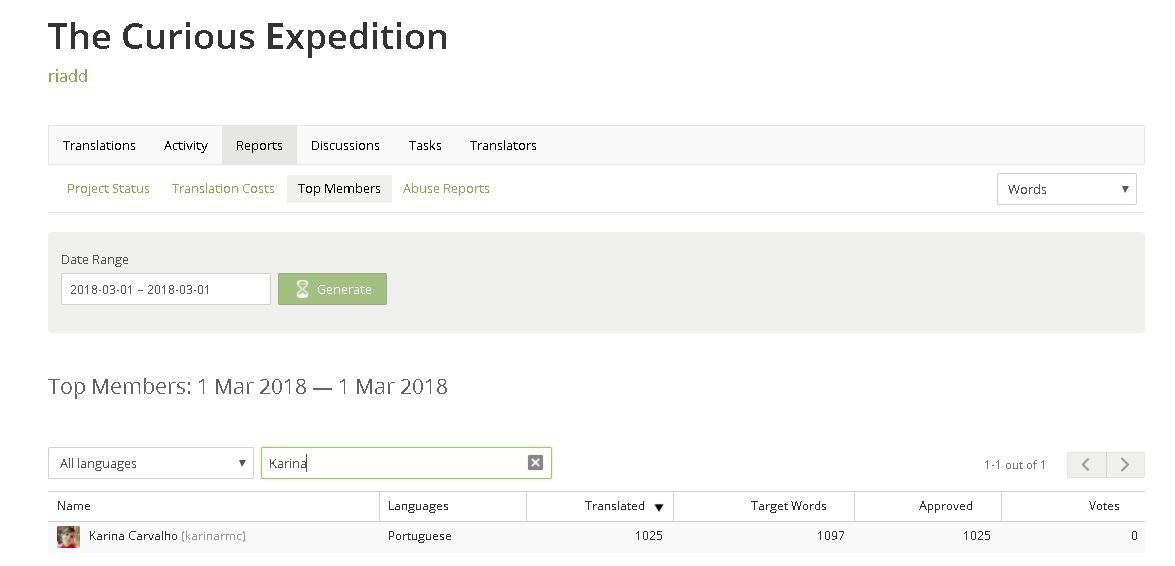
Task: Go to the Translators tab
Action: coord(503,145)
